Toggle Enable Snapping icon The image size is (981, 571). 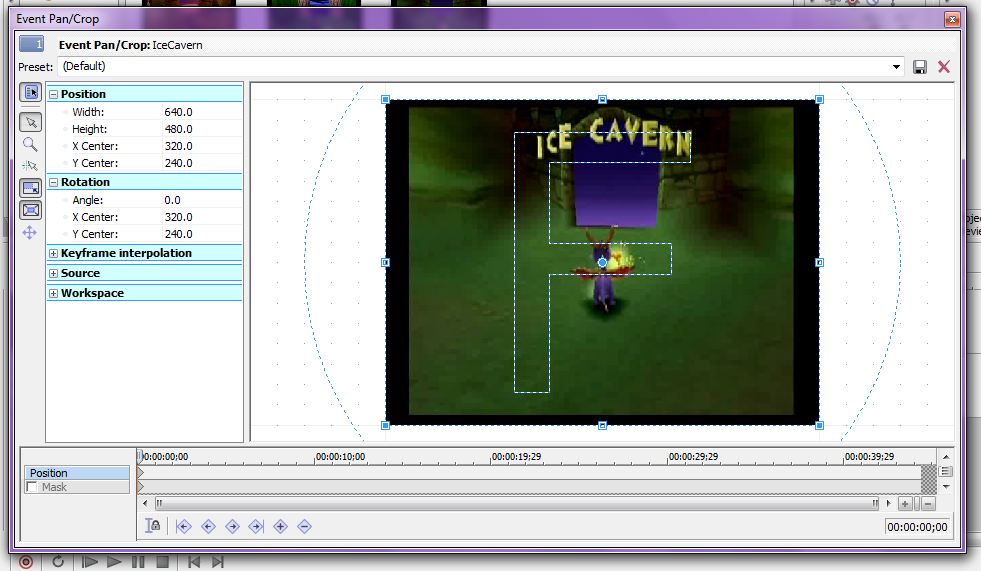tap(30, 166)
